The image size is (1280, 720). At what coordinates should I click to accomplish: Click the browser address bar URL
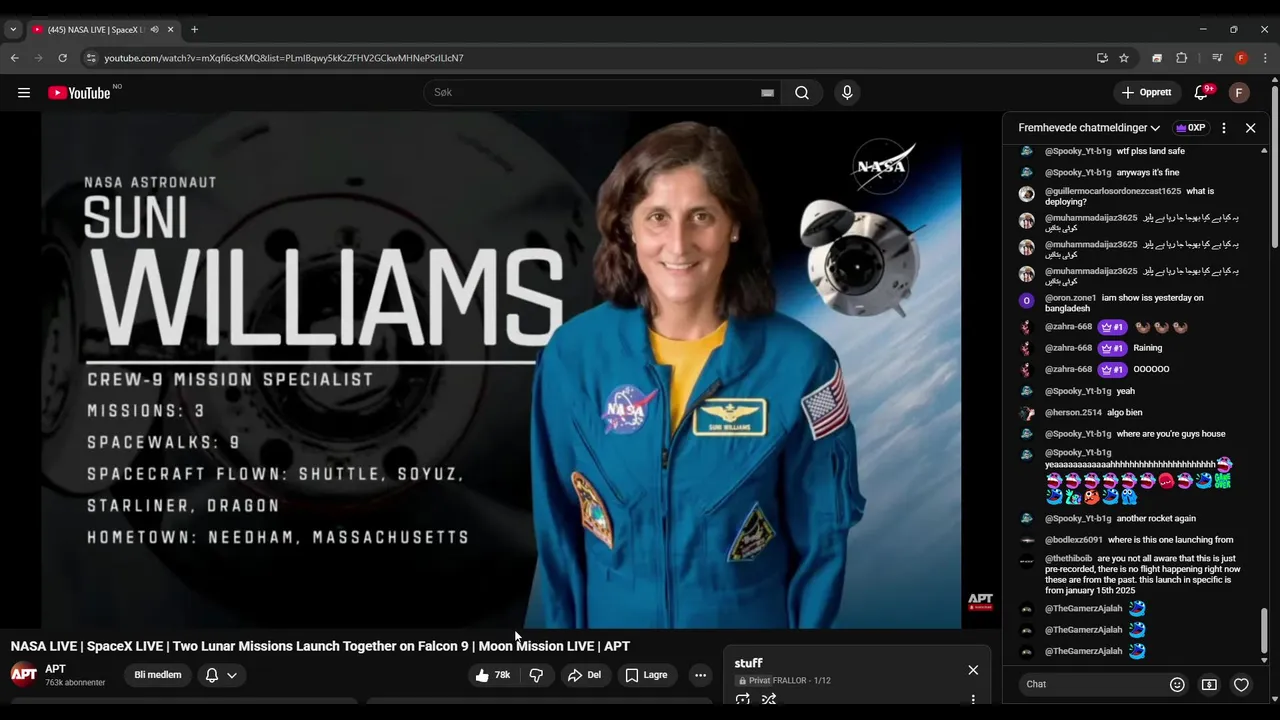coord(283,58)
